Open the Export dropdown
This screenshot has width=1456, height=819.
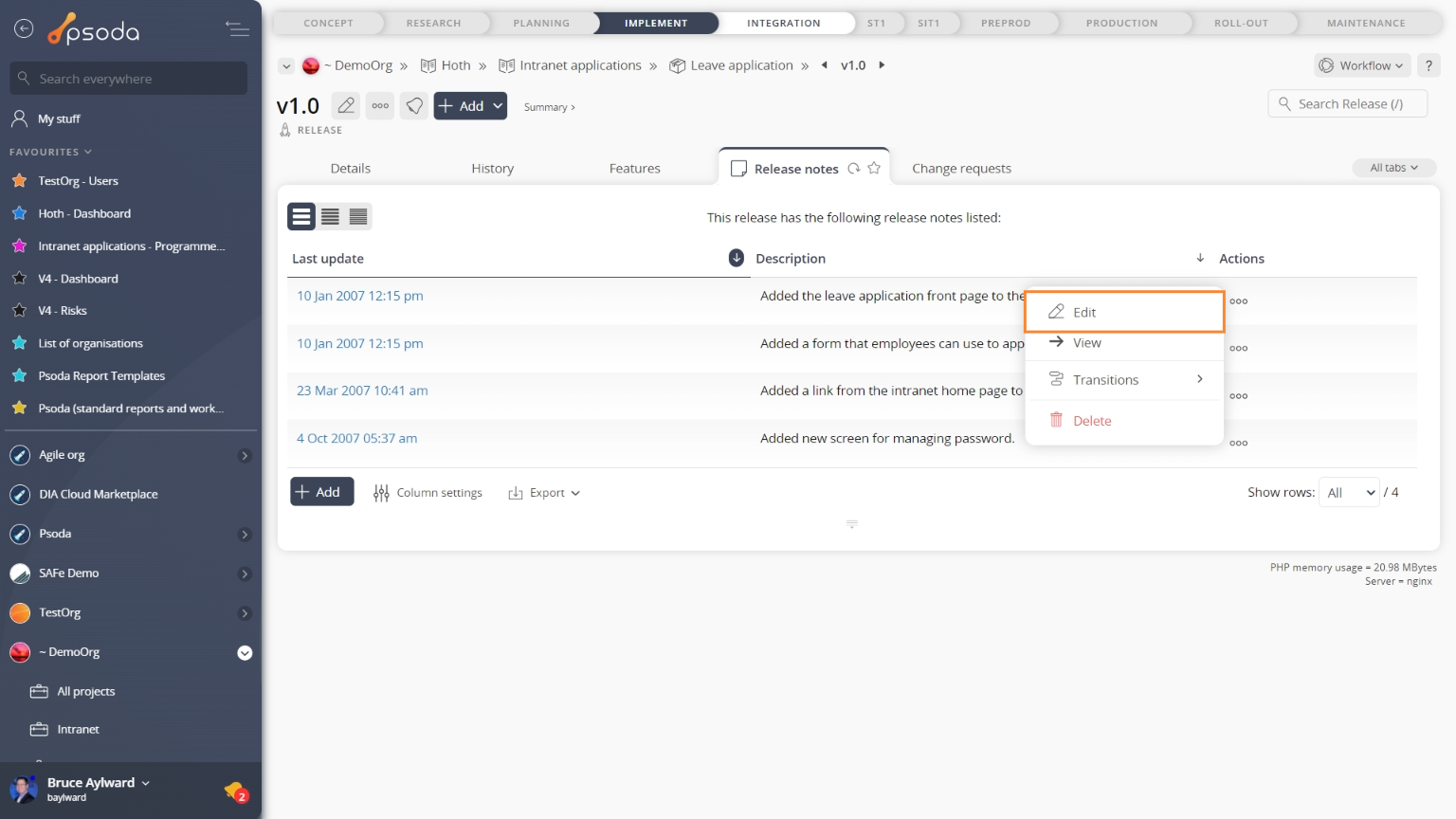click(x=544, y=493)
